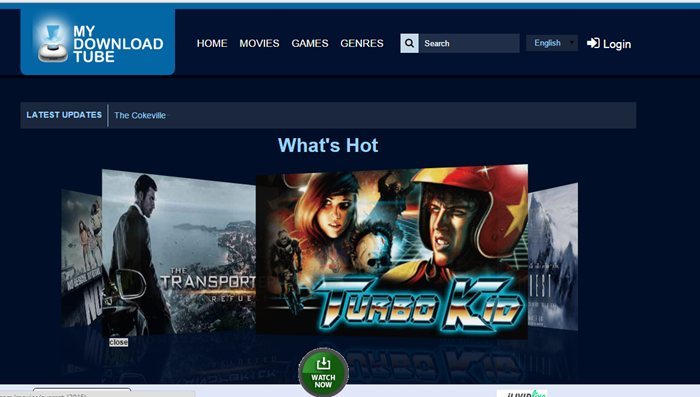The image size is (700, 397).
Task: Click the login arrow icon
Action: coord(593,43)
